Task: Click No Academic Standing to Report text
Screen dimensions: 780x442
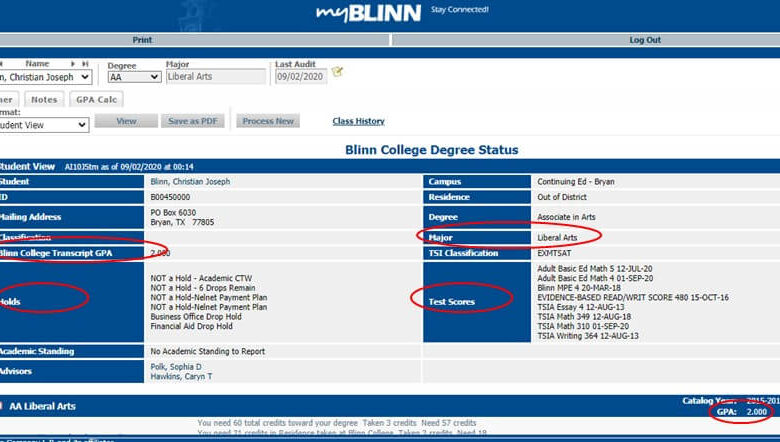Action: click(207, 352)
